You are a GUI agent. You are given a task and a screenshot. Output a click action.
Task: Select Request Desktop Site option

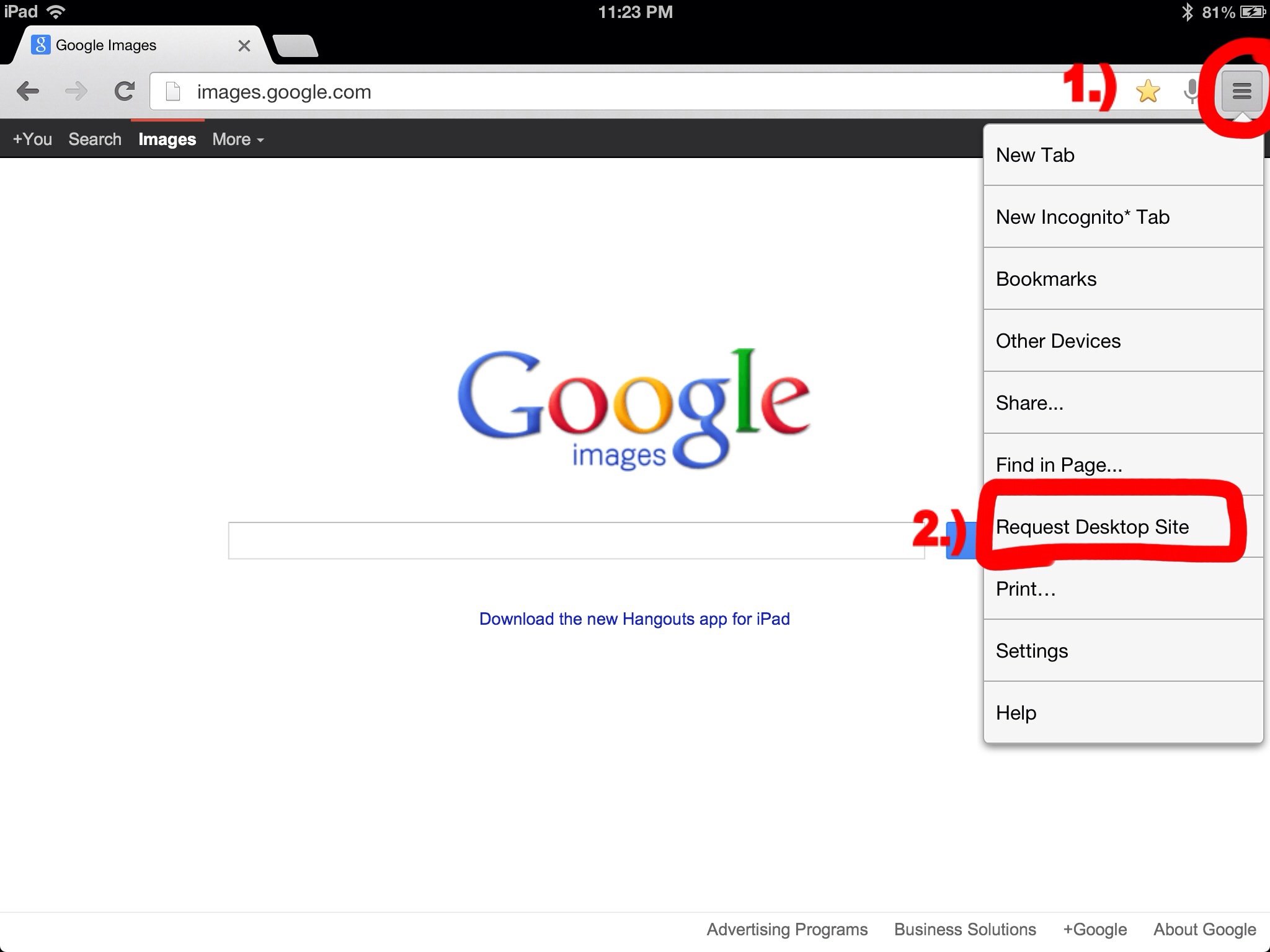[x=1092, y=527]
